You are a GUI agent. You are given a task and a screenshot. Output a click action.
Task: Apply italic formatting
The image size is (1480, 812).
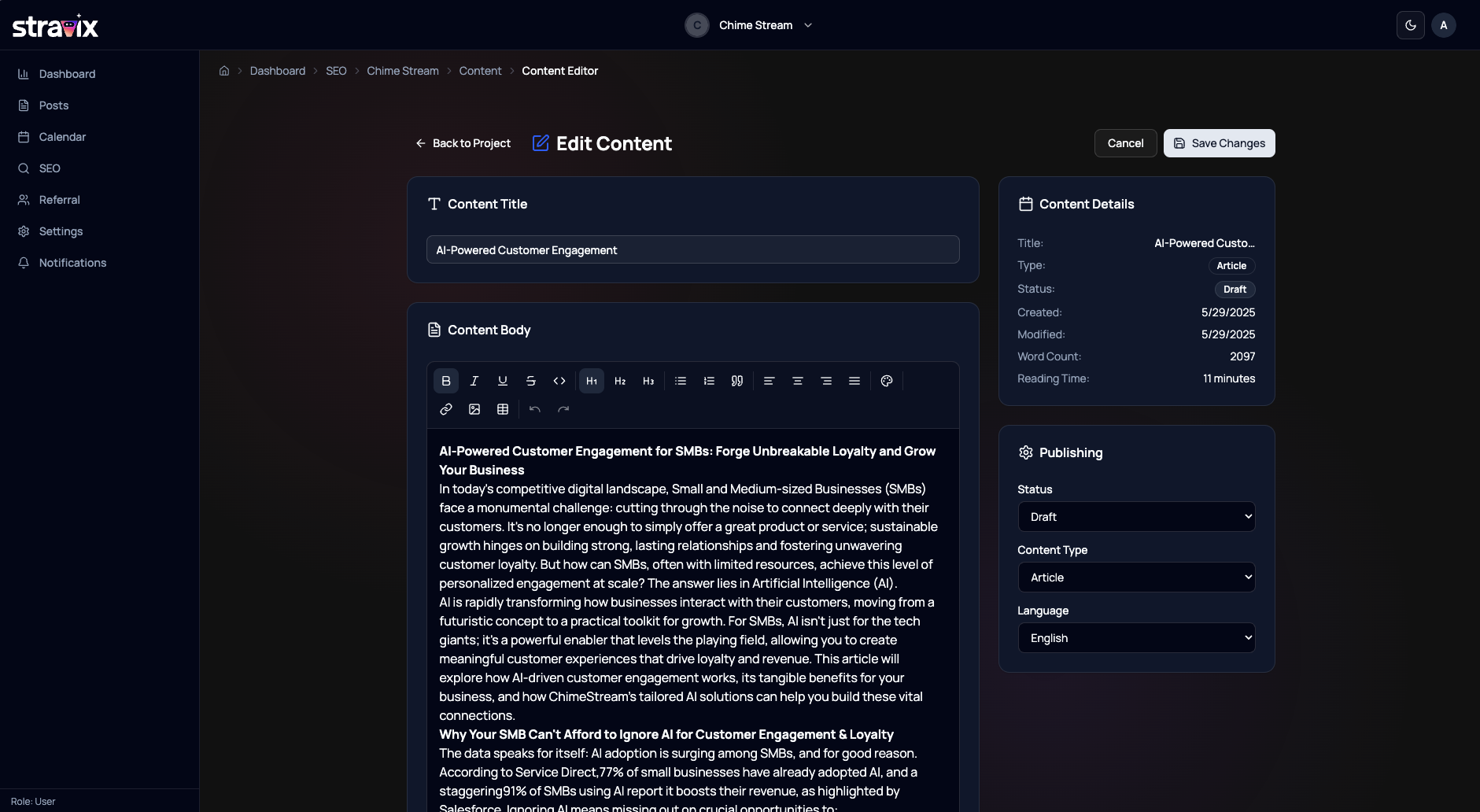coord(474,381)
